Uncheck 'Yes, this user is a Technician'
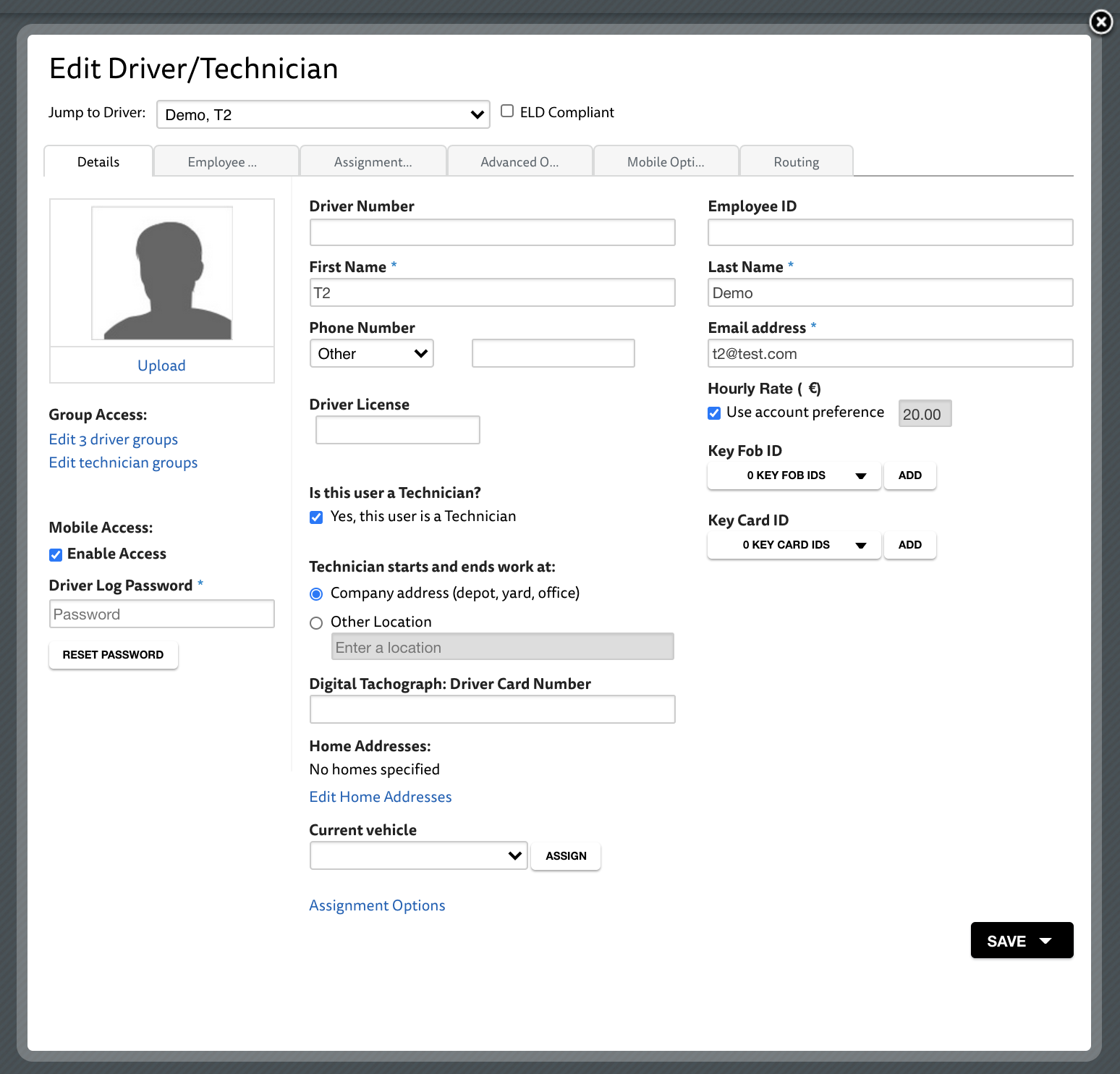The width and height of the screenshot is (1120, 1074). point(316,517)
